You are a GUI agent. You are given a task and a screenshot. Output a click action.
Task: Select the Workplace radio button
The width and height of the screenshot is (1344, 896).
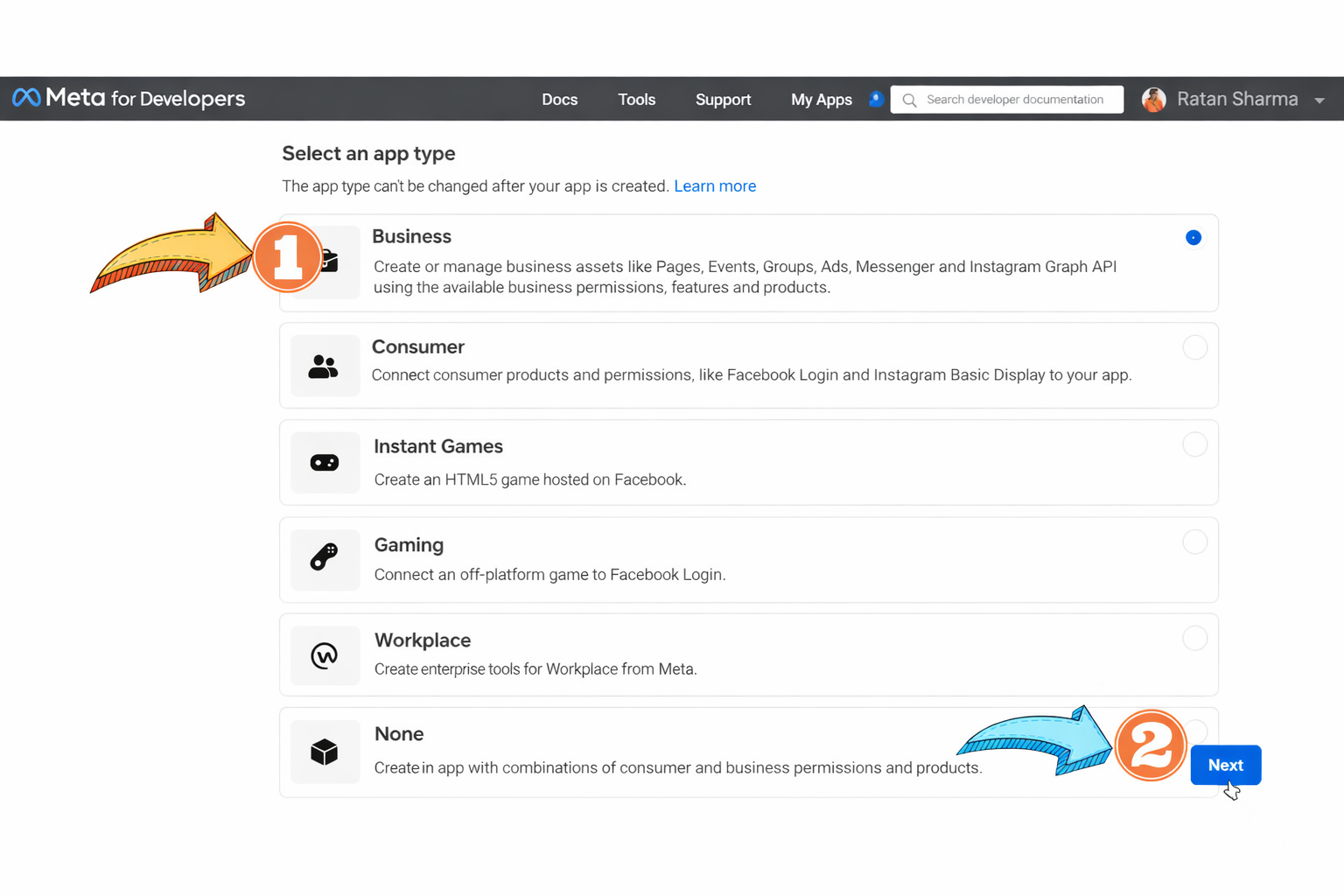1195,638
